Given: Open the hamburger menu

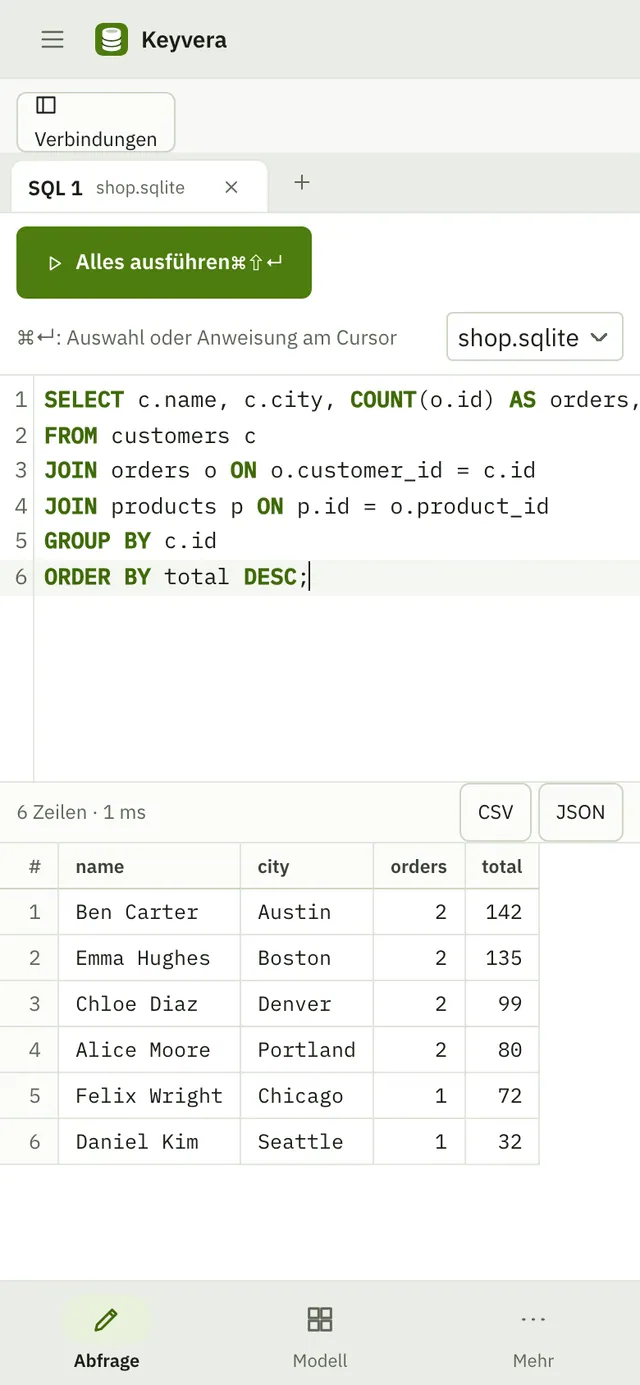Looking at the screenshot, I should [52, 39].
